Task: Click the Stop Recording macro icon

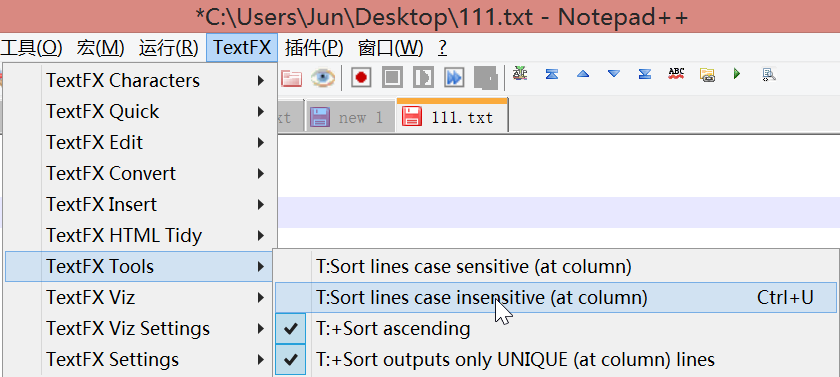Action: (392, 78)
